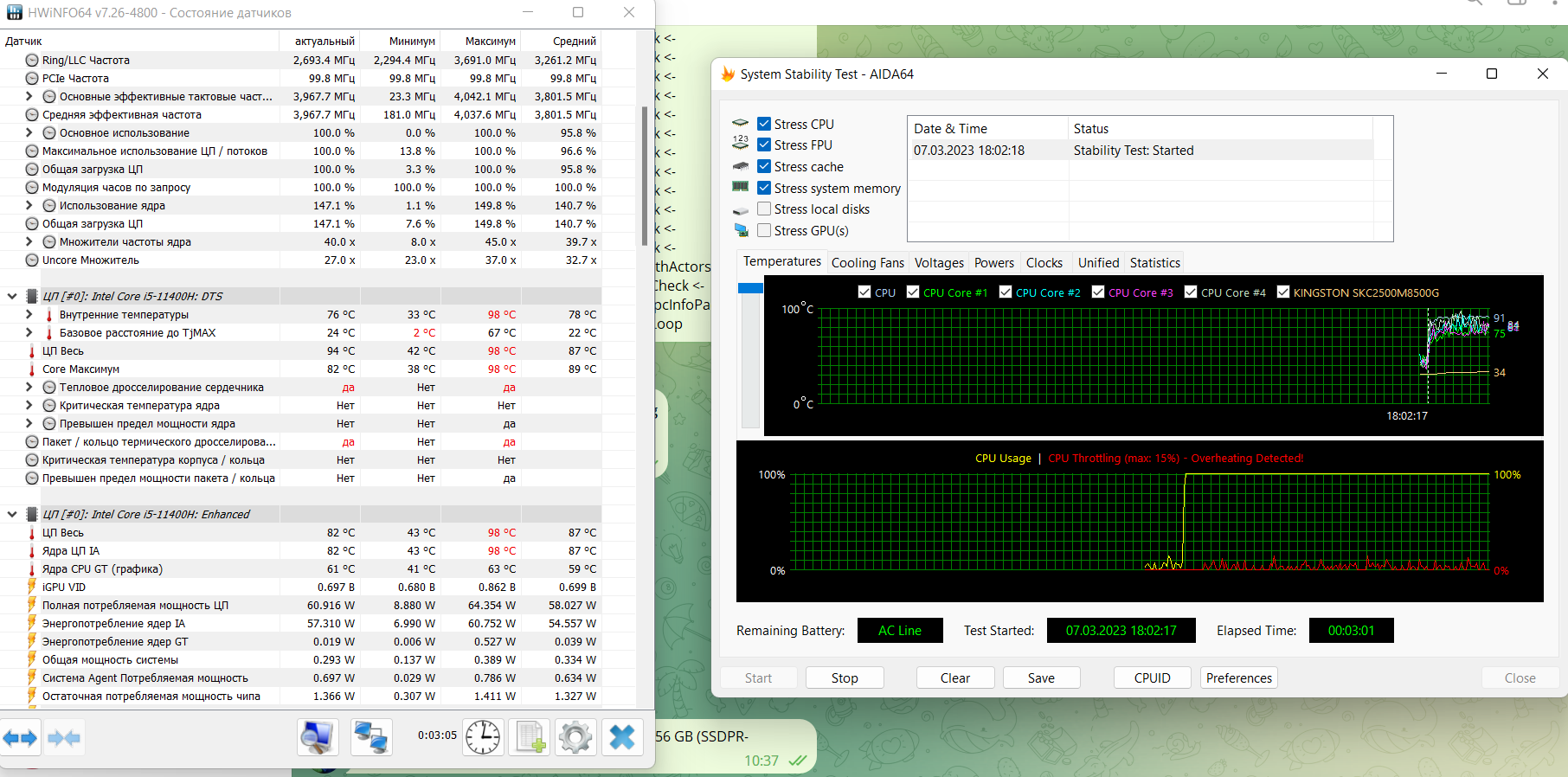The image size is (1568, 777).
Task: Select the Stability Test: Started log row
Action: coord(1141,151)
